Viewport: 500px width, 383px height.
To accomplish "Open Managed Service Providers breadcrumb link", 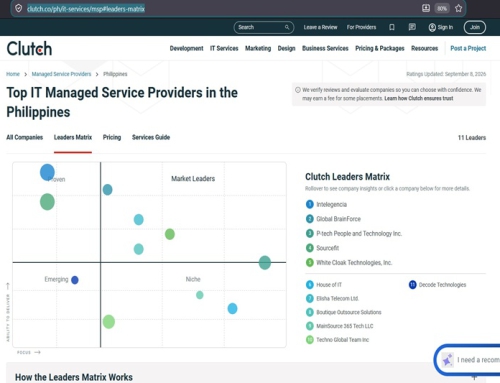I will coord(61,74).
